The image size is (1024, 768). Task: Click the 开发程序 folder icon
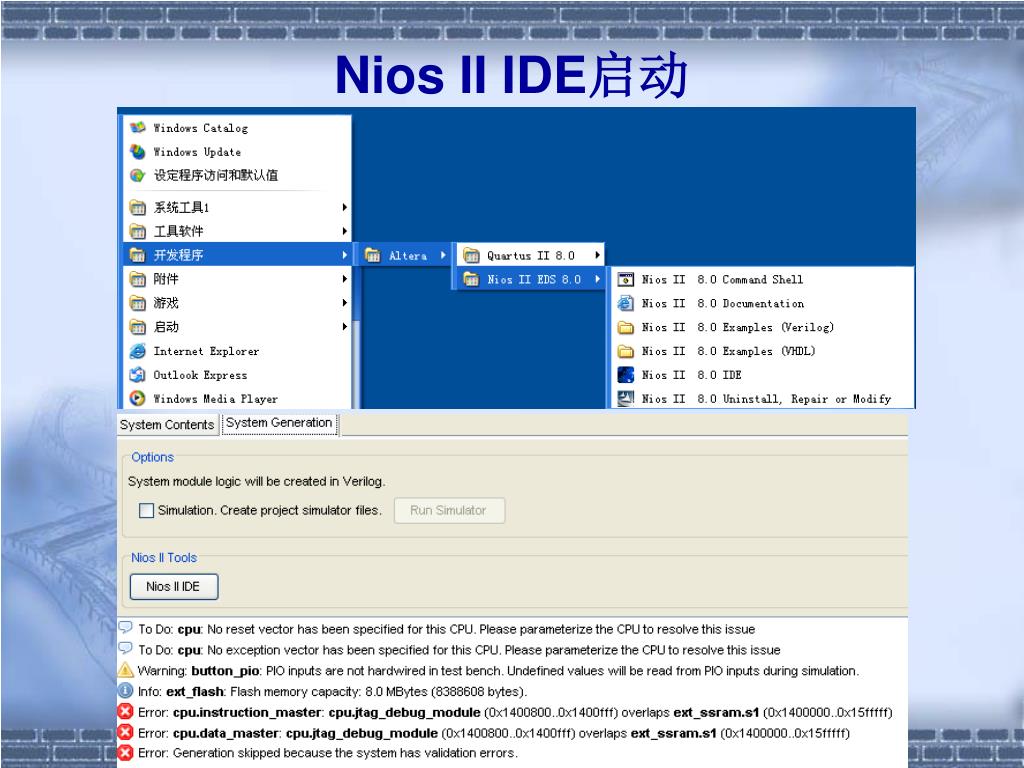pos(137,255)
